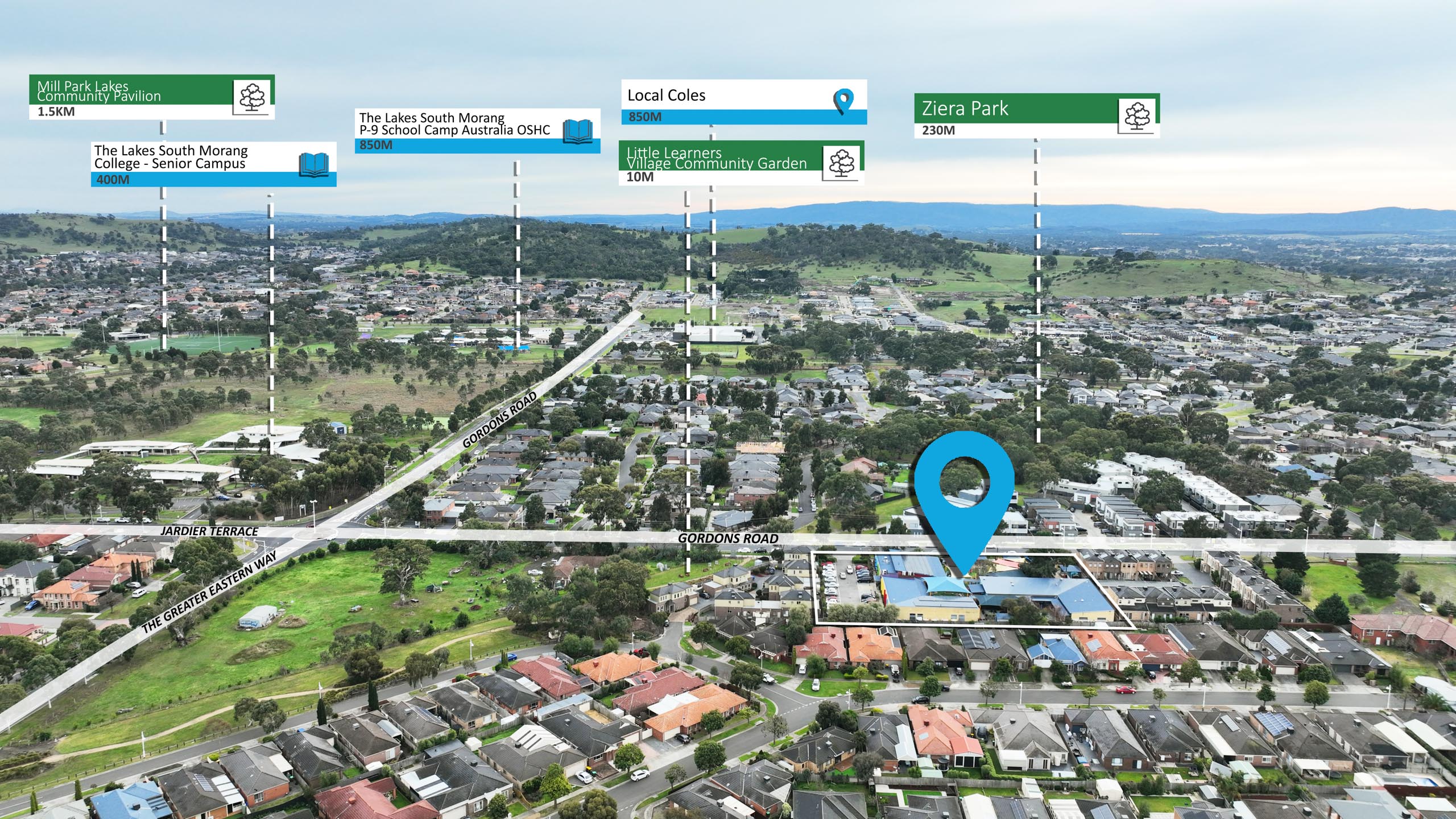Click the book icon on Senior Campus label
The width and height of the screenshot is (1456, 819).
click(x=314, y=164)
